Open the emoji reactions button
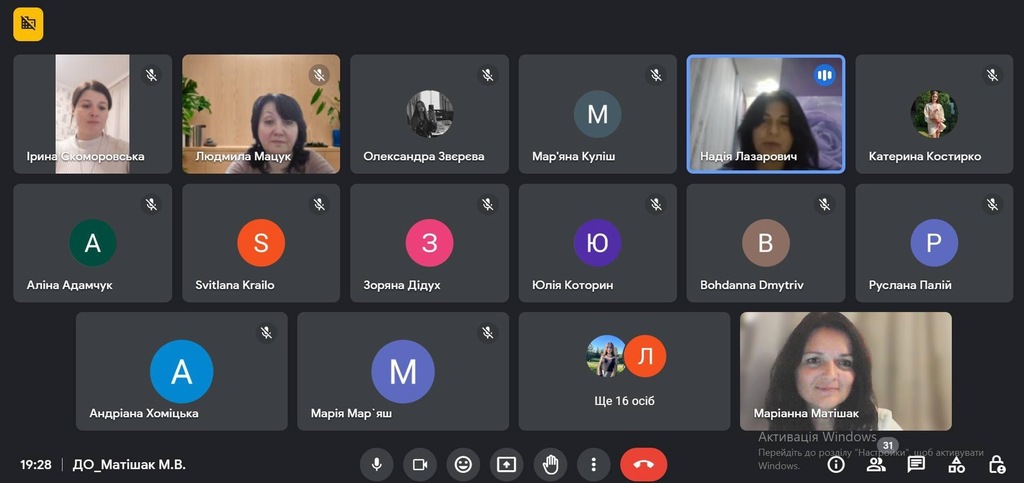This screenshot has width=1024, height=483. point(463,464)
